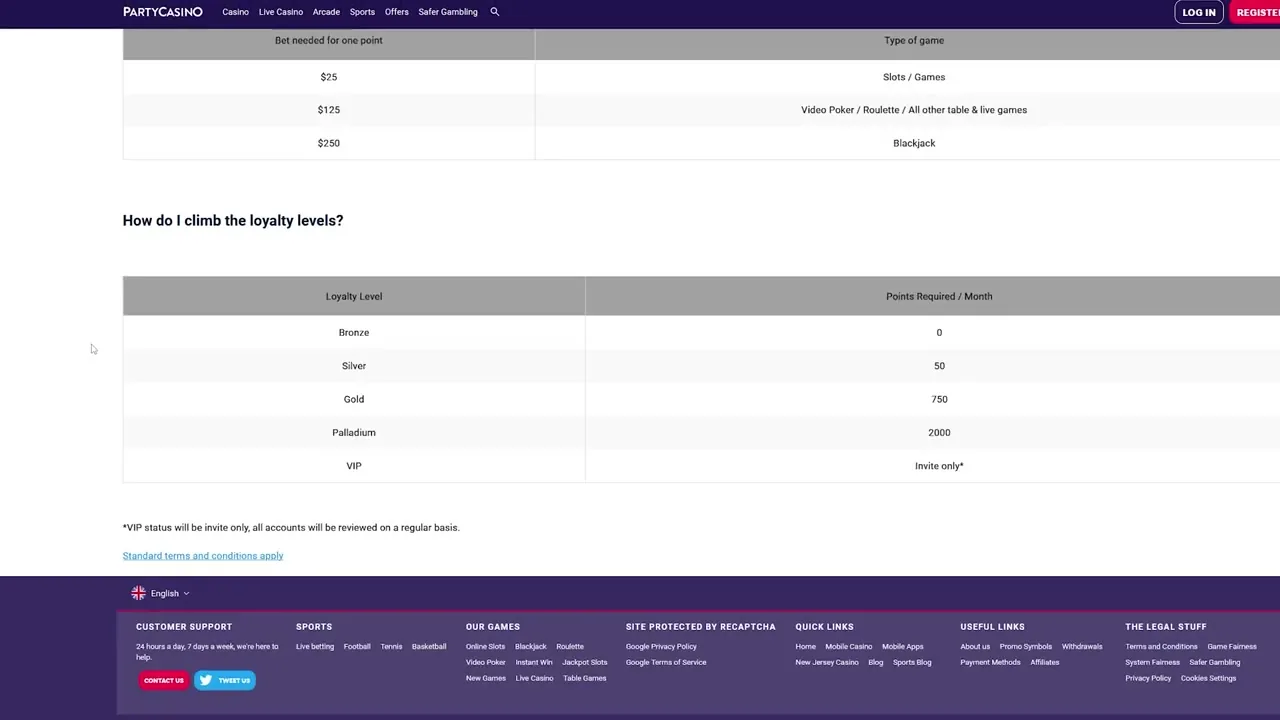1280x720 pixels.
Task: Open the Live Casino menu
Action: 281,12
